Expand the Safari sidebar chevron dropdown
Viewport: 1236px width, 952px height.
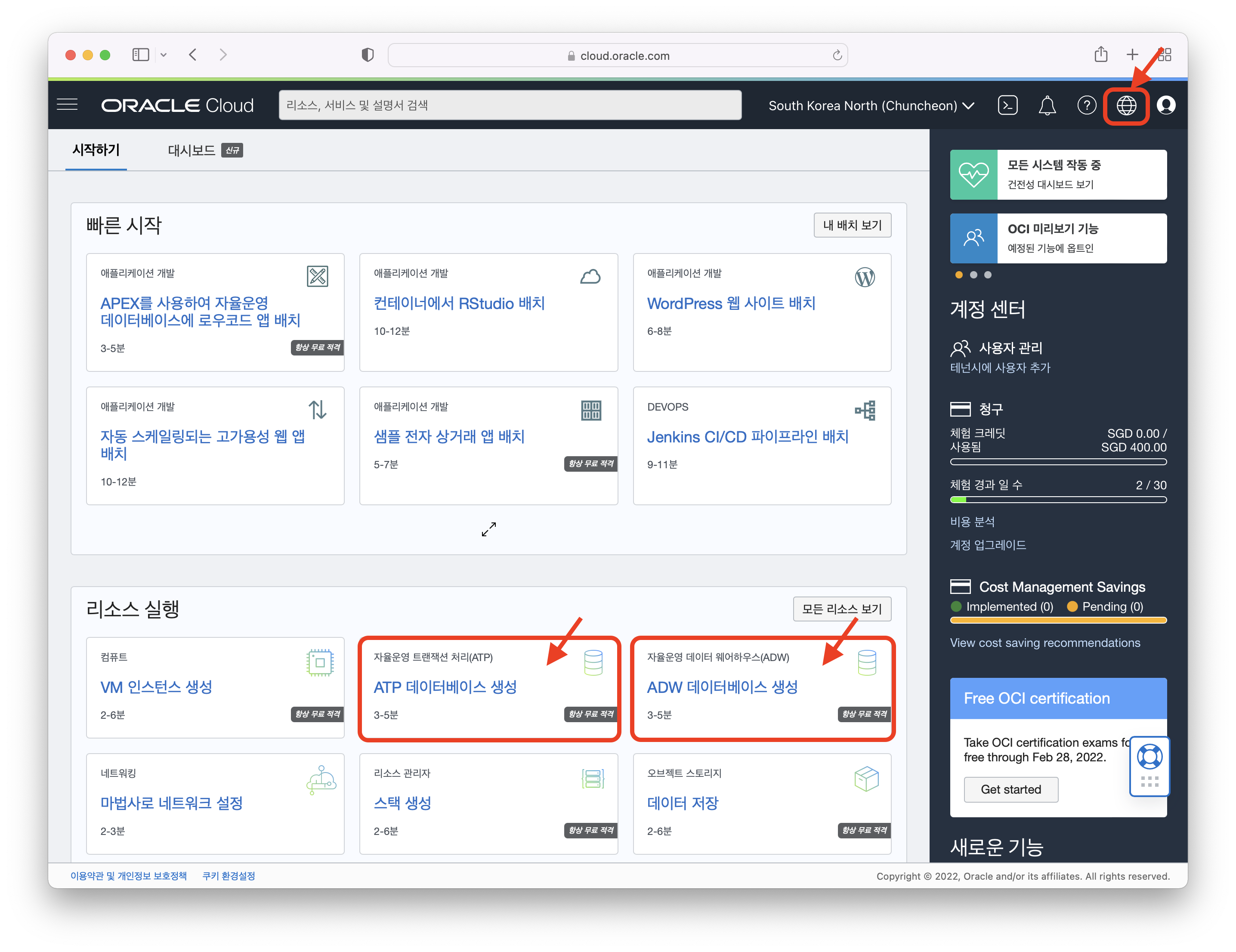[164, 55]
